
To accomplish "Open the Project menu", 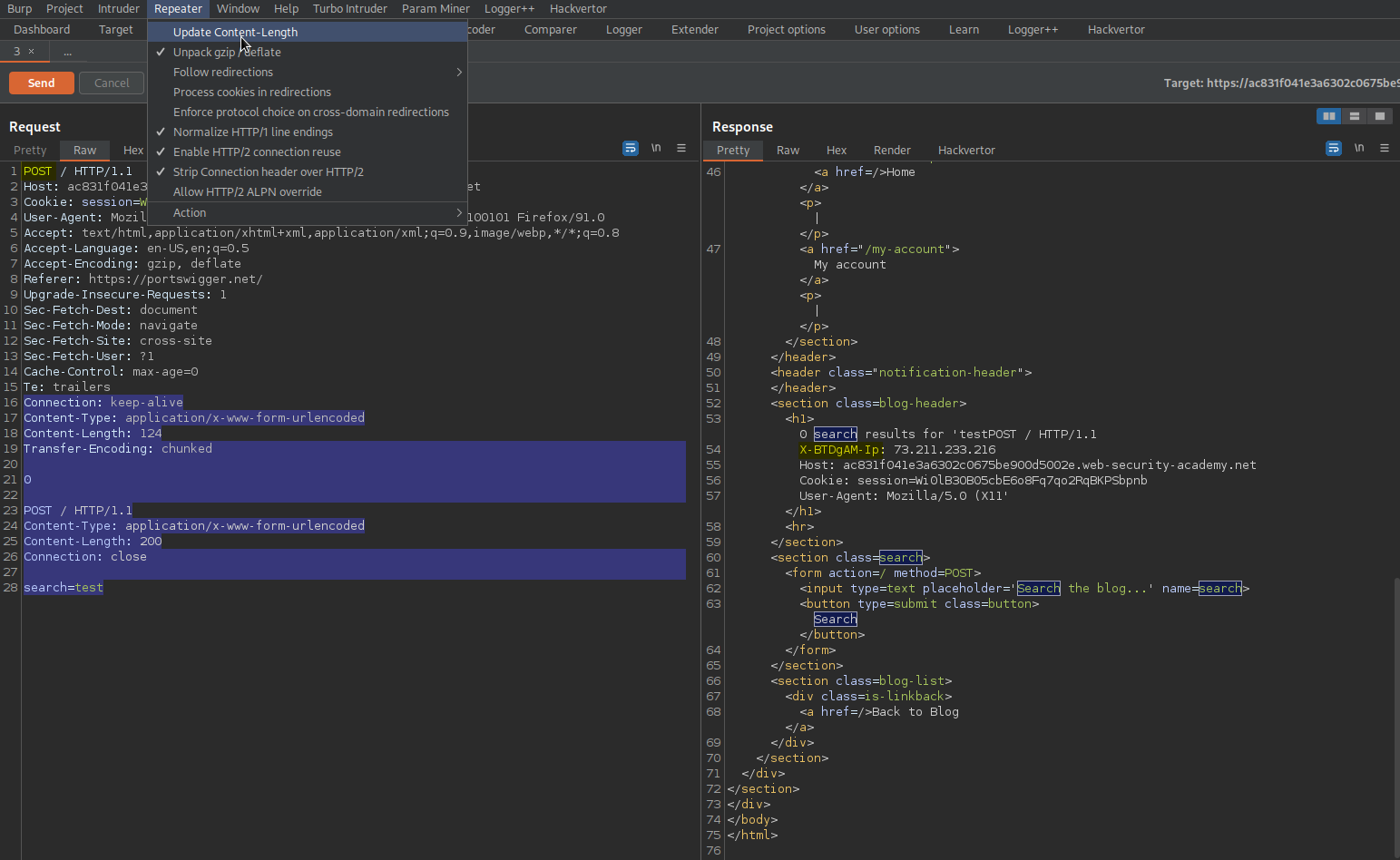I will (x=64, y=8).
